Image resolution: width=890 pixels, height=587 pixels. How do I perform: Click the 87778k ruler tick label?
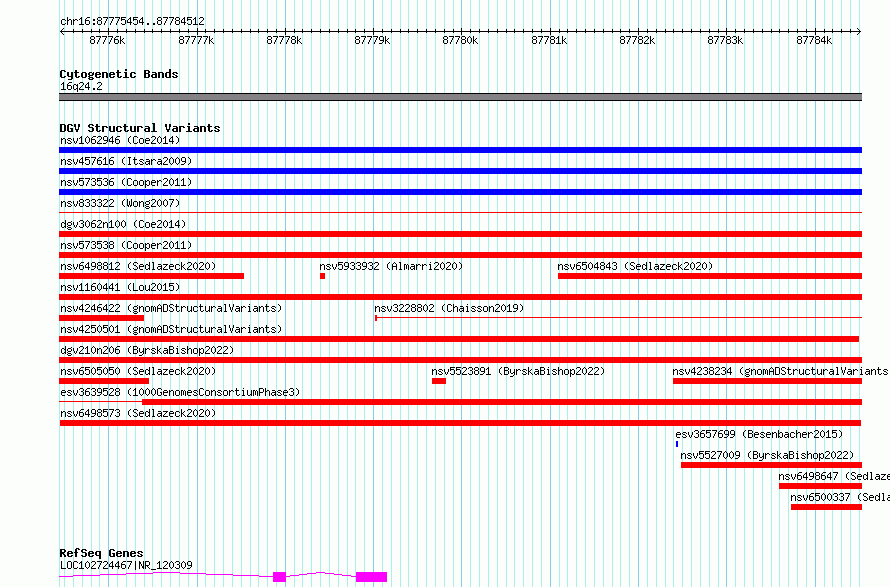284,40
